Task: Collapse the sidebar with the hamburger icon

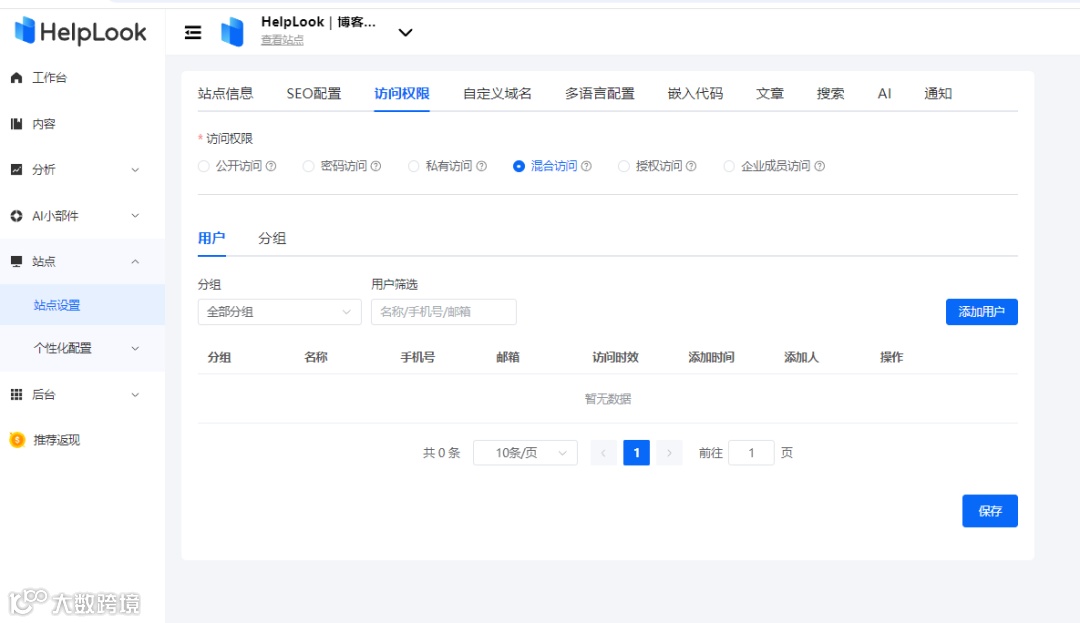Action: [x=193, y=31]
